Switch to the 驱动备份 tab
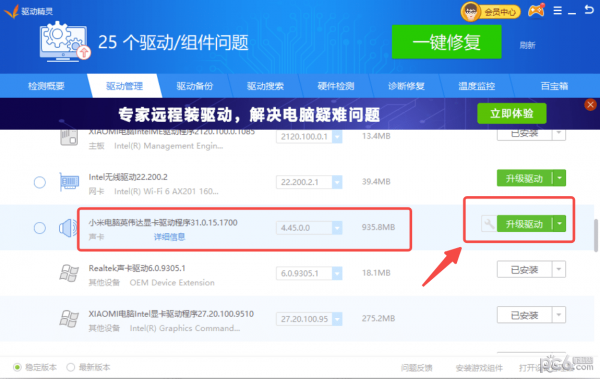 195,86
